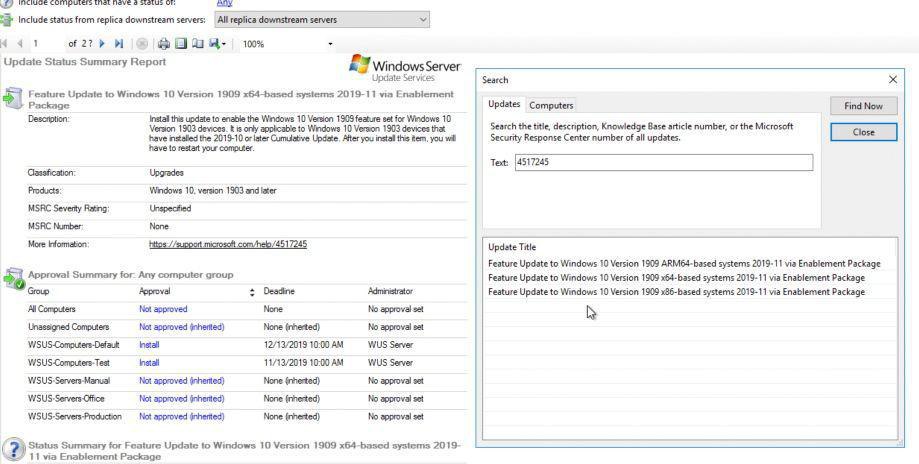919x464 pixels.
Task: Switch to the Updates tab
Action: coord(504,104)
